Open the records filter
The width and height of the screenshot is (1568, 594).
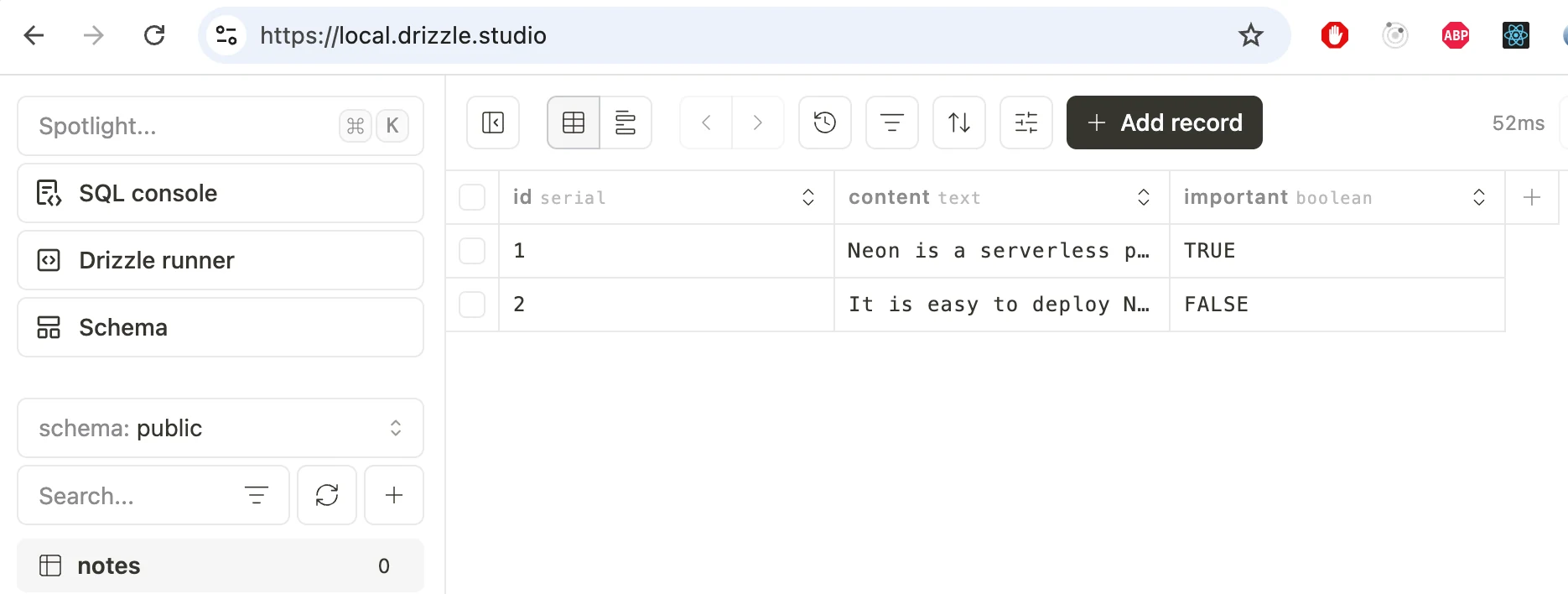(x=892, y=122)
